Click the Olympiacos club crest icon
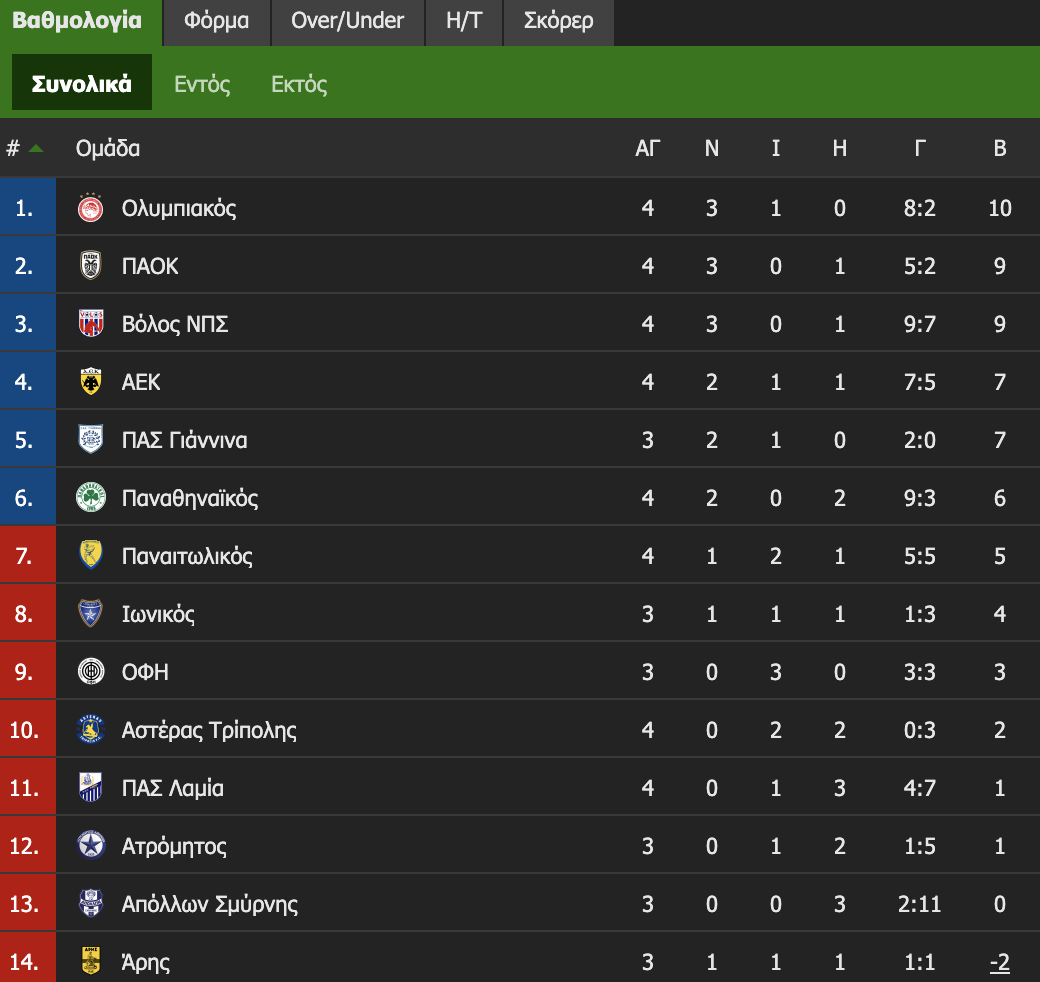This screenshot has width=1040, height=982. pos(91,208)
